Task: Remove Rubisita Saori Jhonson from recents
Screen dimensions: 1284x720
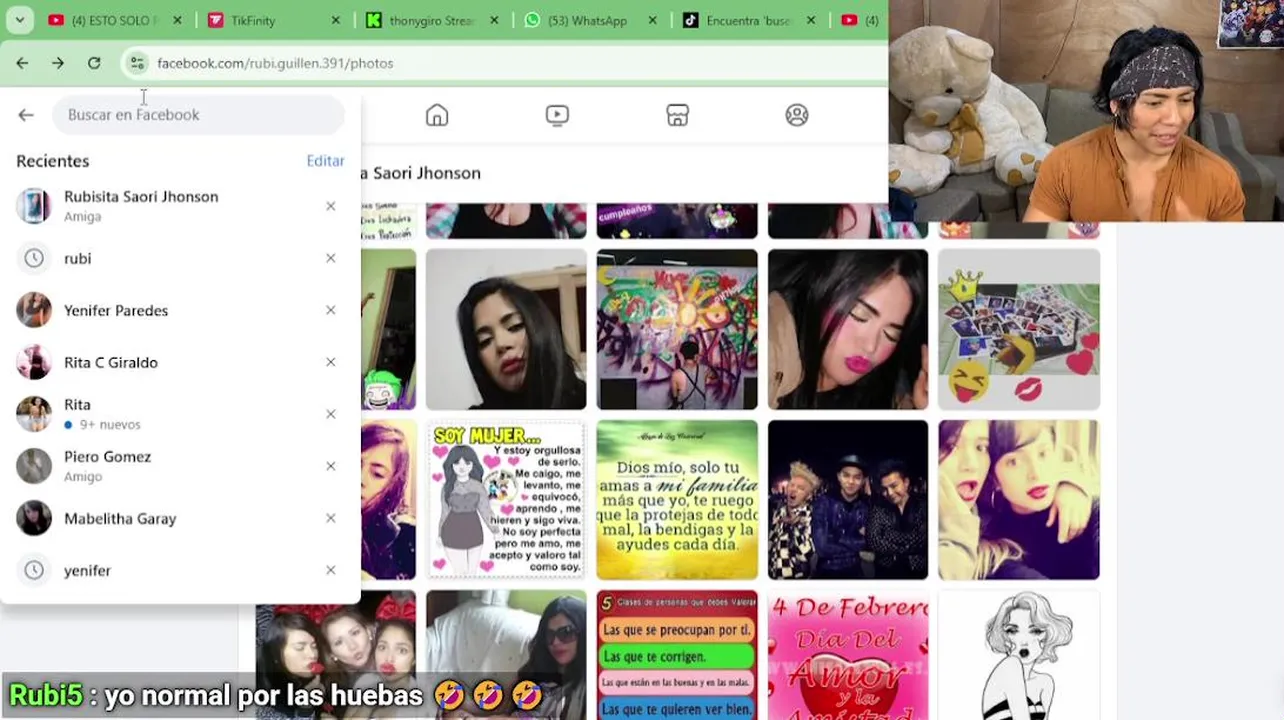Action: [331, 206]
